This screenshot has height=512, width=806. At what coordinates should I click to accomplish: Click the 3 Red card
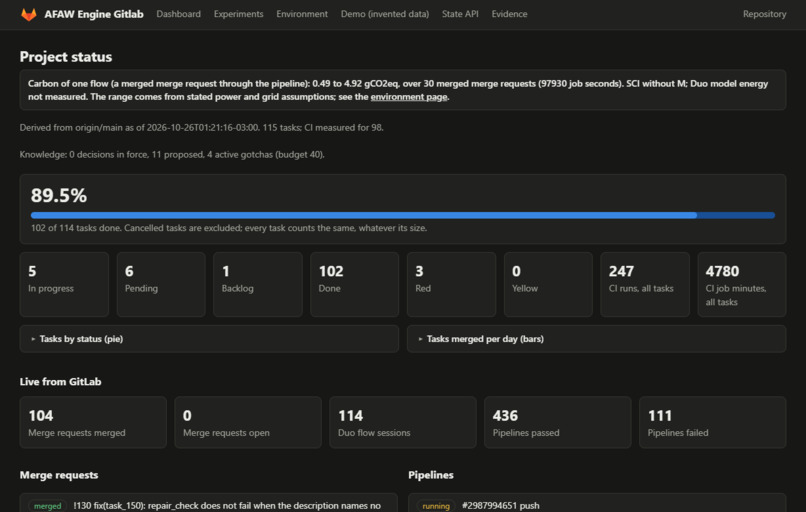[x=451, y=284]
